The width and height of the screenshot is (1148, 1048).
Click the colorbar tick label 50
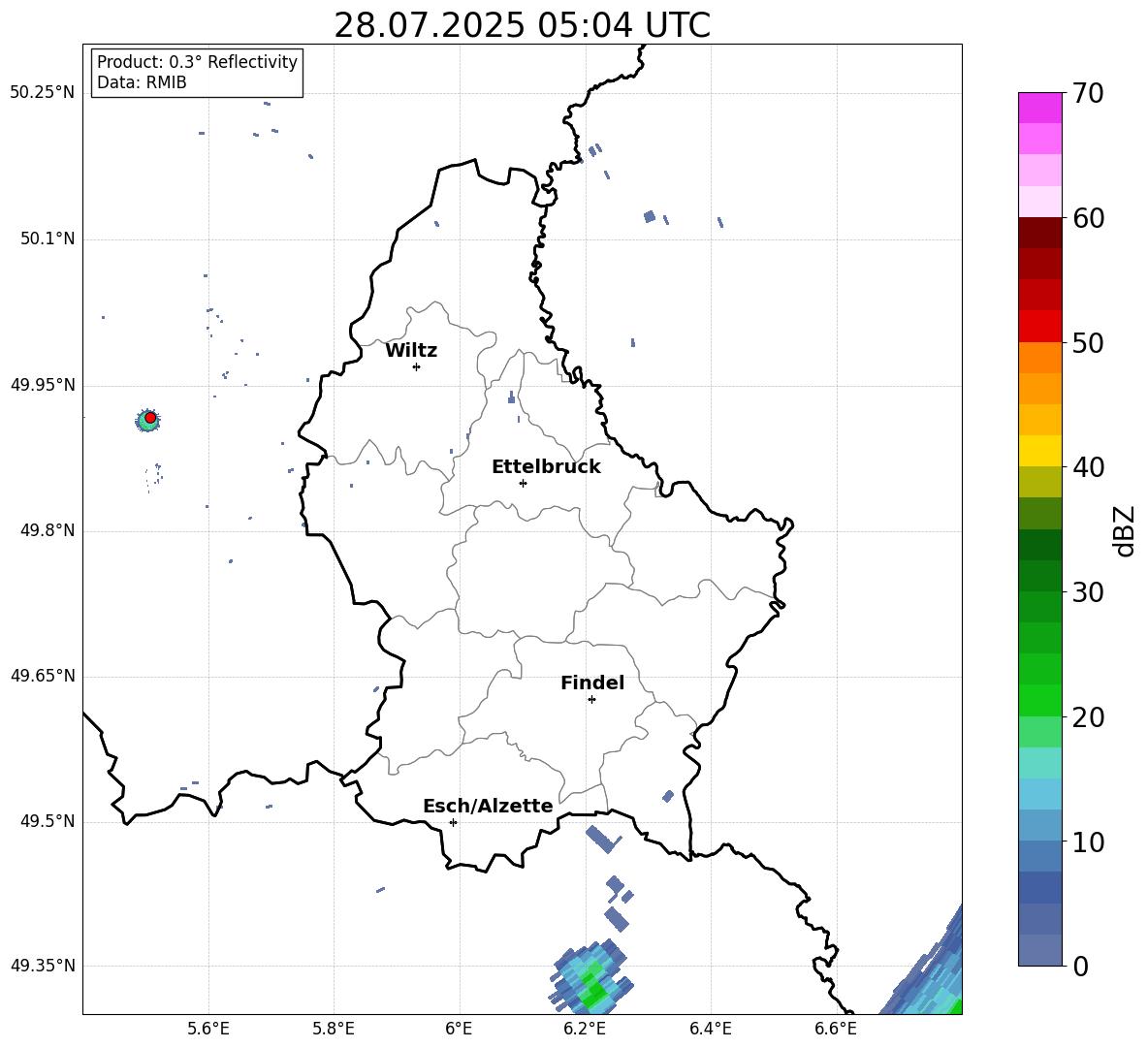pyautogui.click(x=1088, y=342)
